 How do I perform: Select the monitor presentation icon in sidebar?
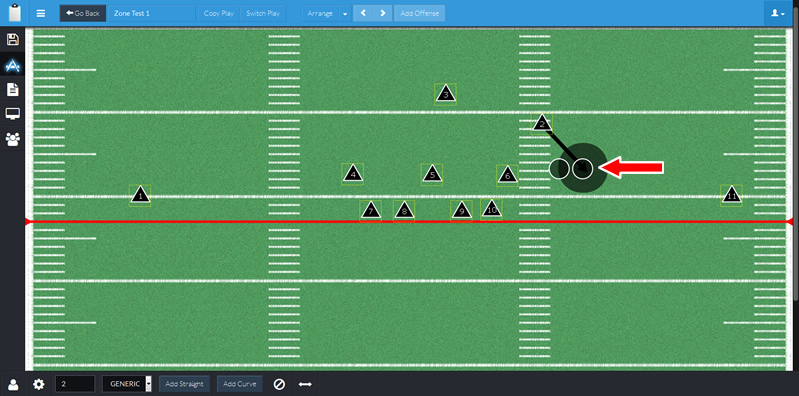(x=12, y=114)
